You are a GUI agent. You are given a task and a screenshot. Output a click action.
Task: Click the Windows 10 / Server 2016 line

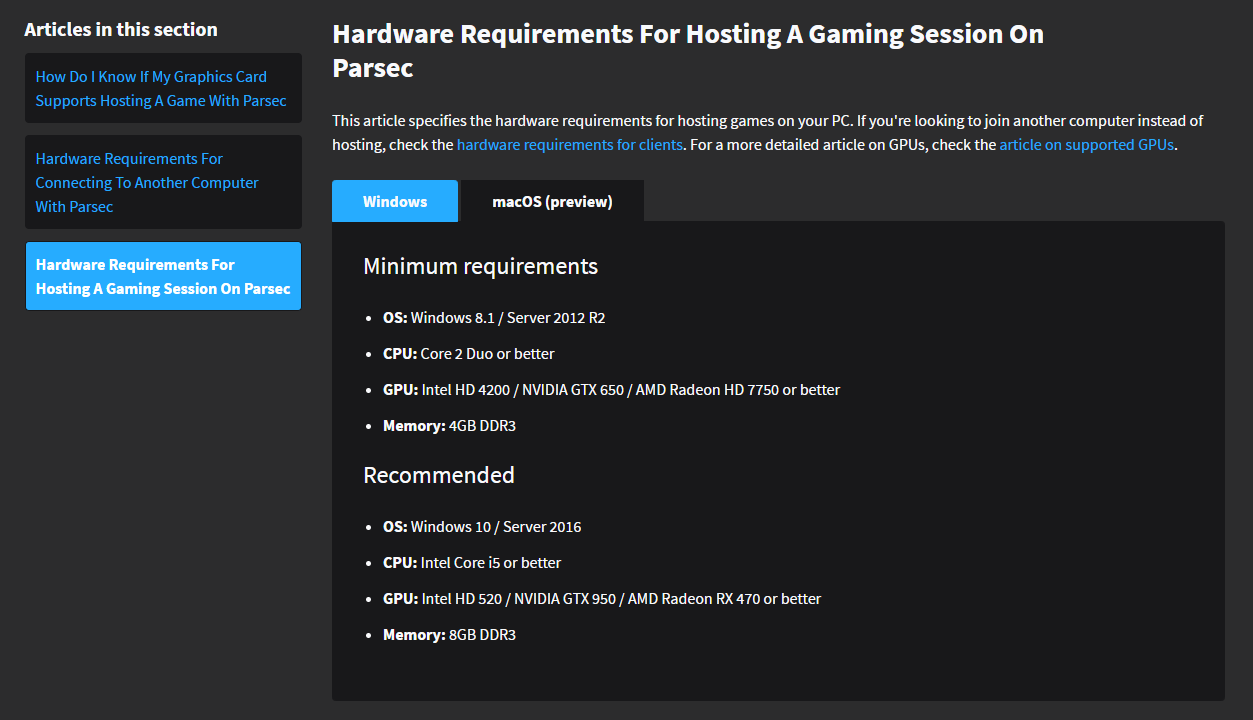click(x=482, y=527)
